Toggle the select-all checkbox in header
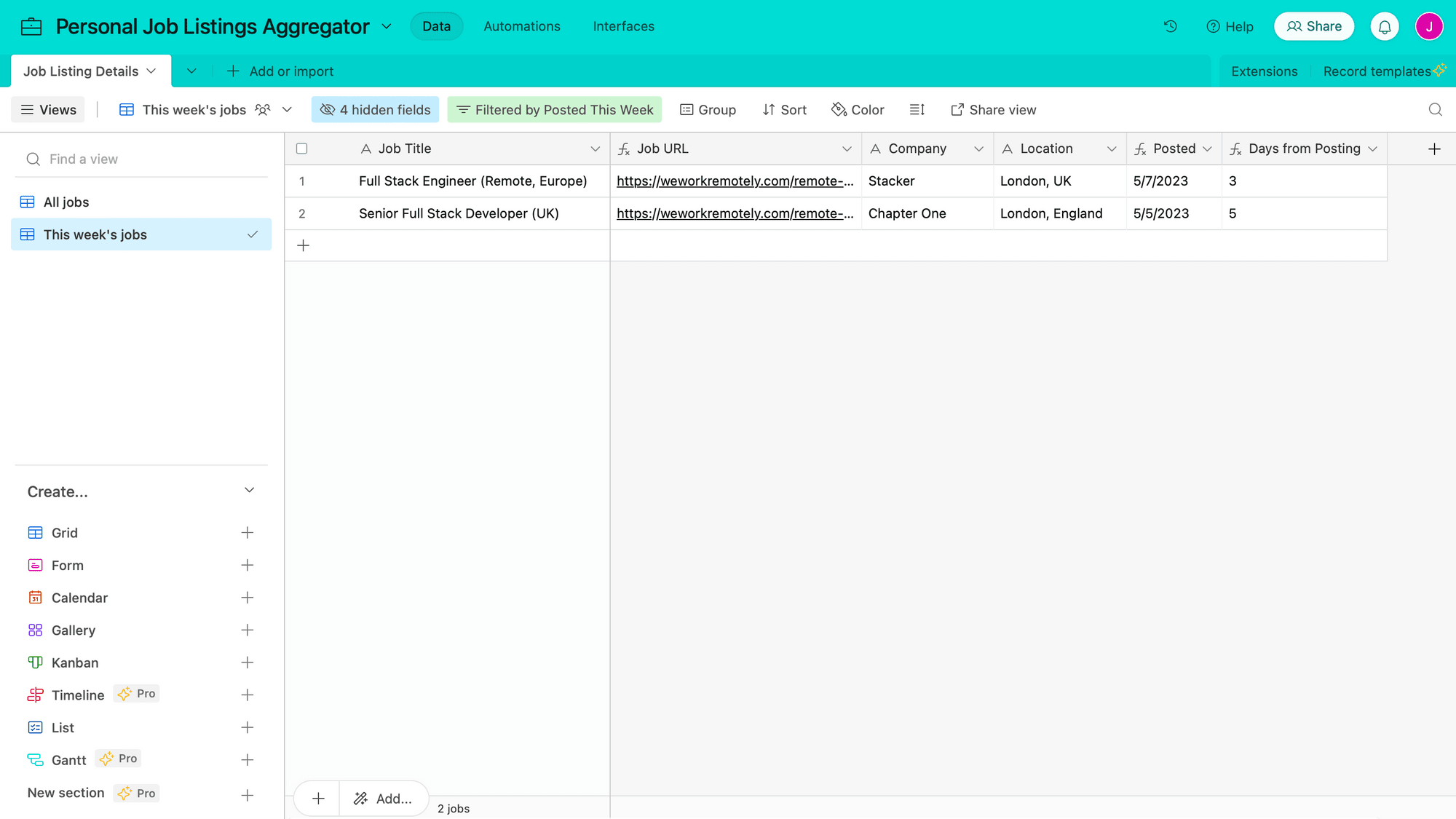 (x=302, y=148)
